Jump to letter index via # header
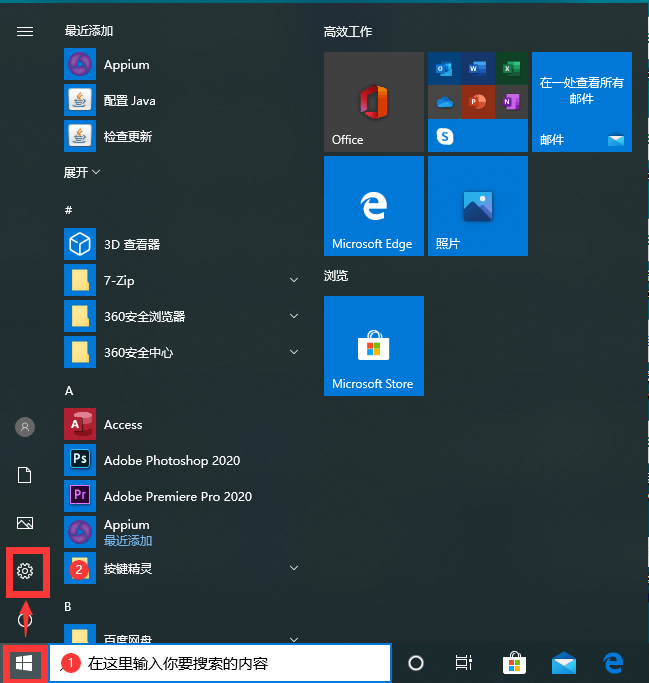The height and width of the screenshot is (683, 649). pos(68,210)
